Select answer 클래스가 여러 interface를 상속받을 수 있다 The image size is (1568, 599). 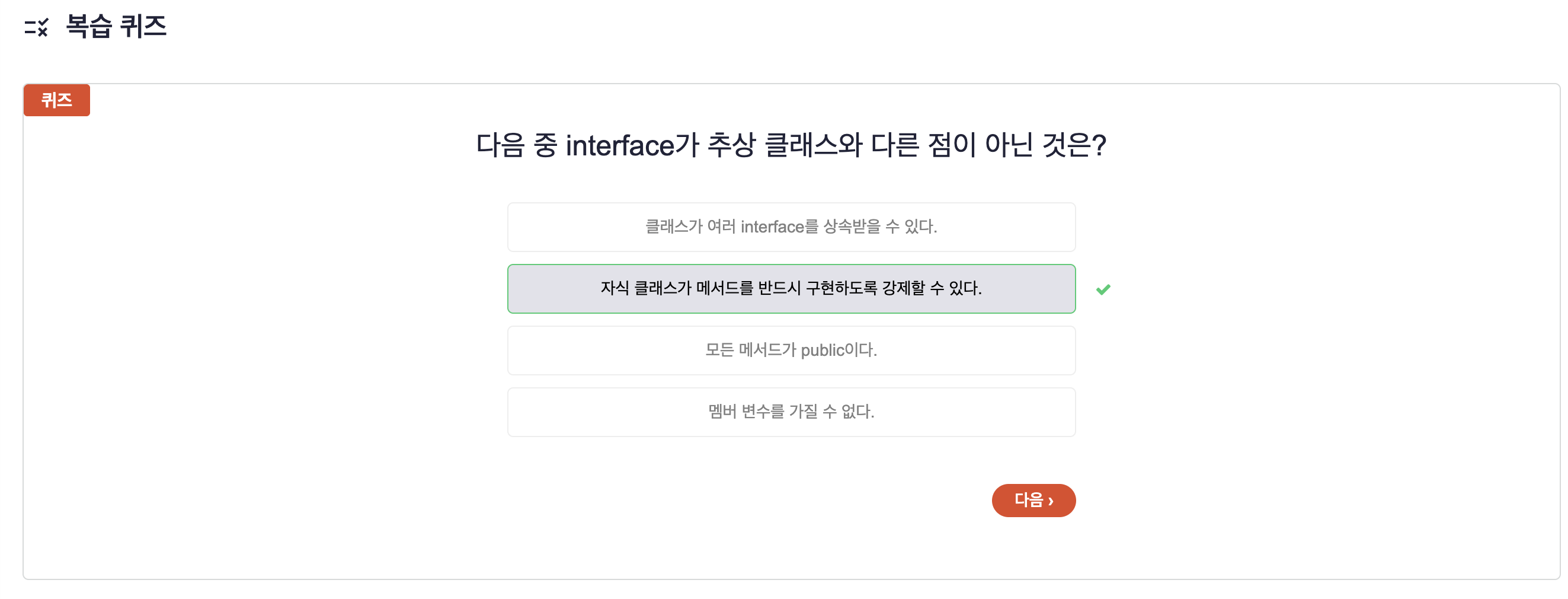[x=791, y=227]
